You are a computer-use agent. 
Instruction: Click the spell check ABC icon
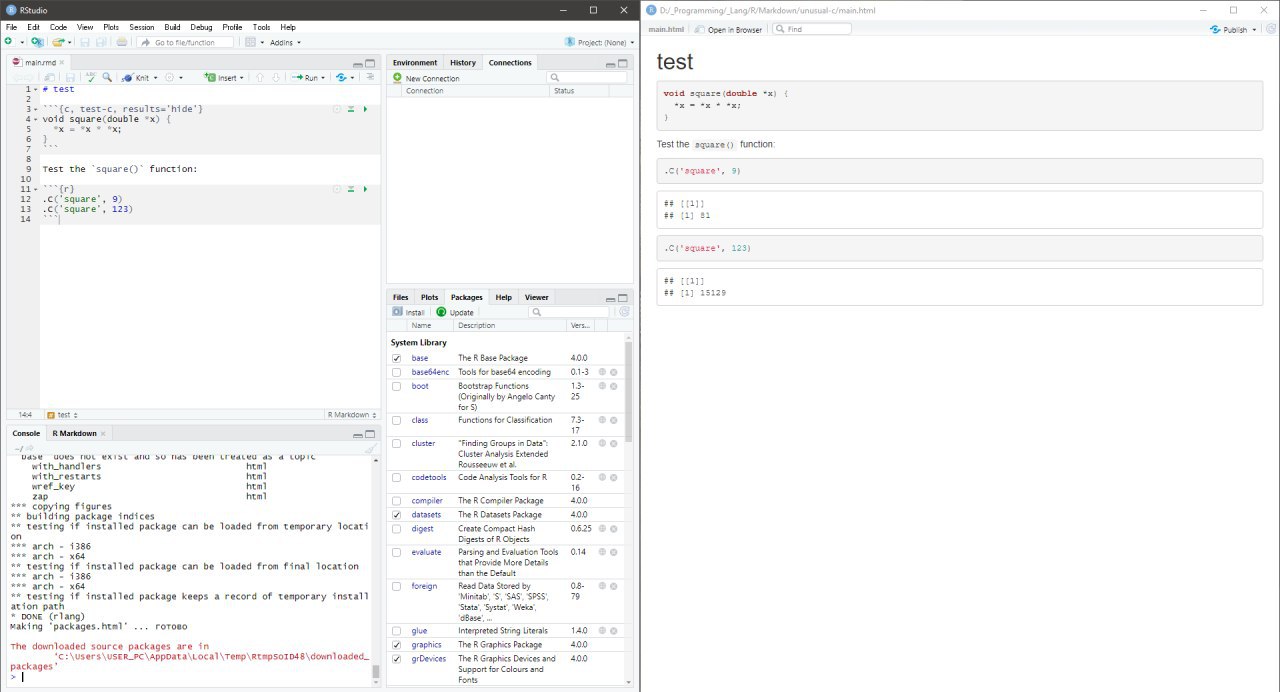(90, 77)
